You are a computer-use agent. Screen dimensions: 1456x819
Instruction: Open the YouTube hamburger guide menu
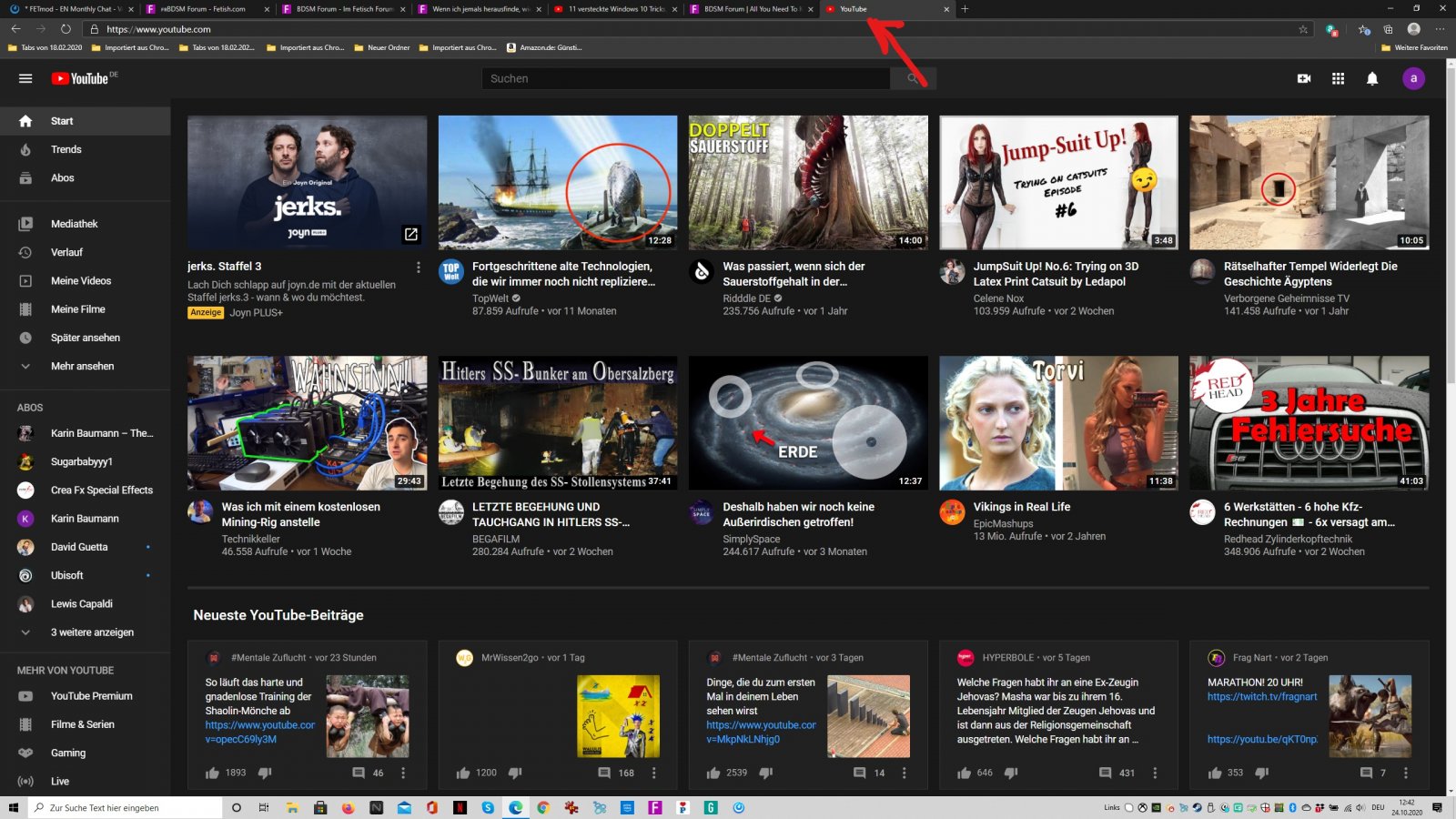pyautogui.click(x=25, y=78)
